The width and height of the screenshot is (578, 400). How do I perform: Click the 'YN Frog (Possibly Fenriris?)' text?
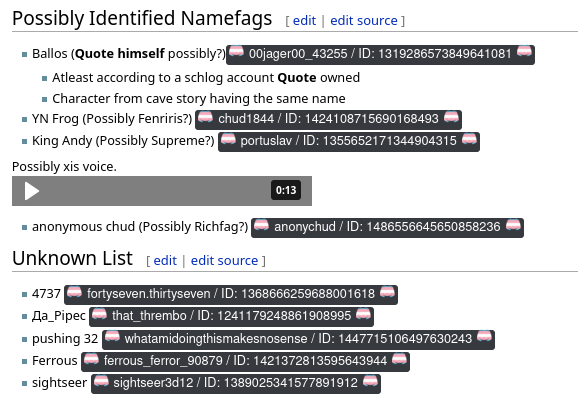(112, 119)
